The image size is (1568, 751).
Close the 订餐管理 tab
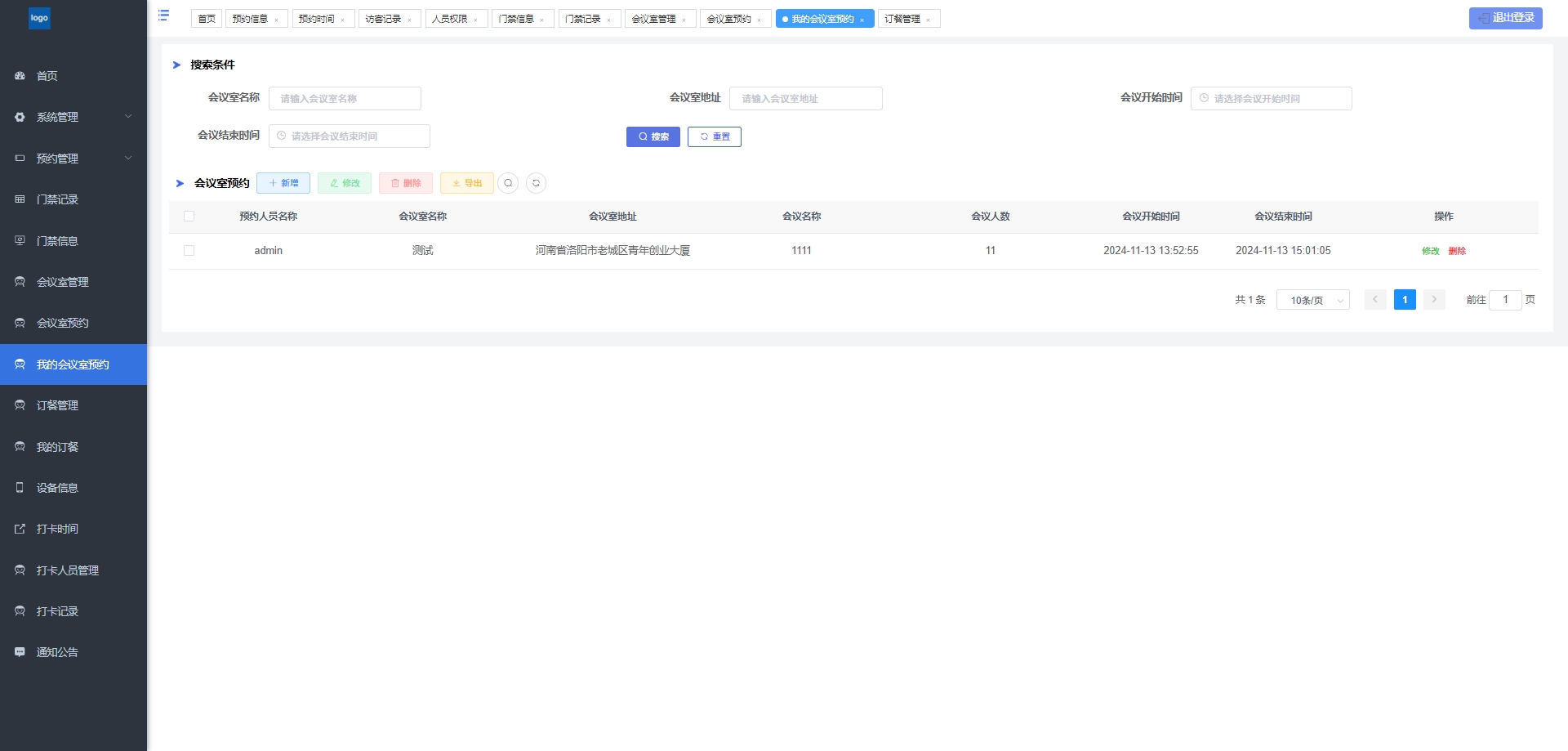click(928, 20)
